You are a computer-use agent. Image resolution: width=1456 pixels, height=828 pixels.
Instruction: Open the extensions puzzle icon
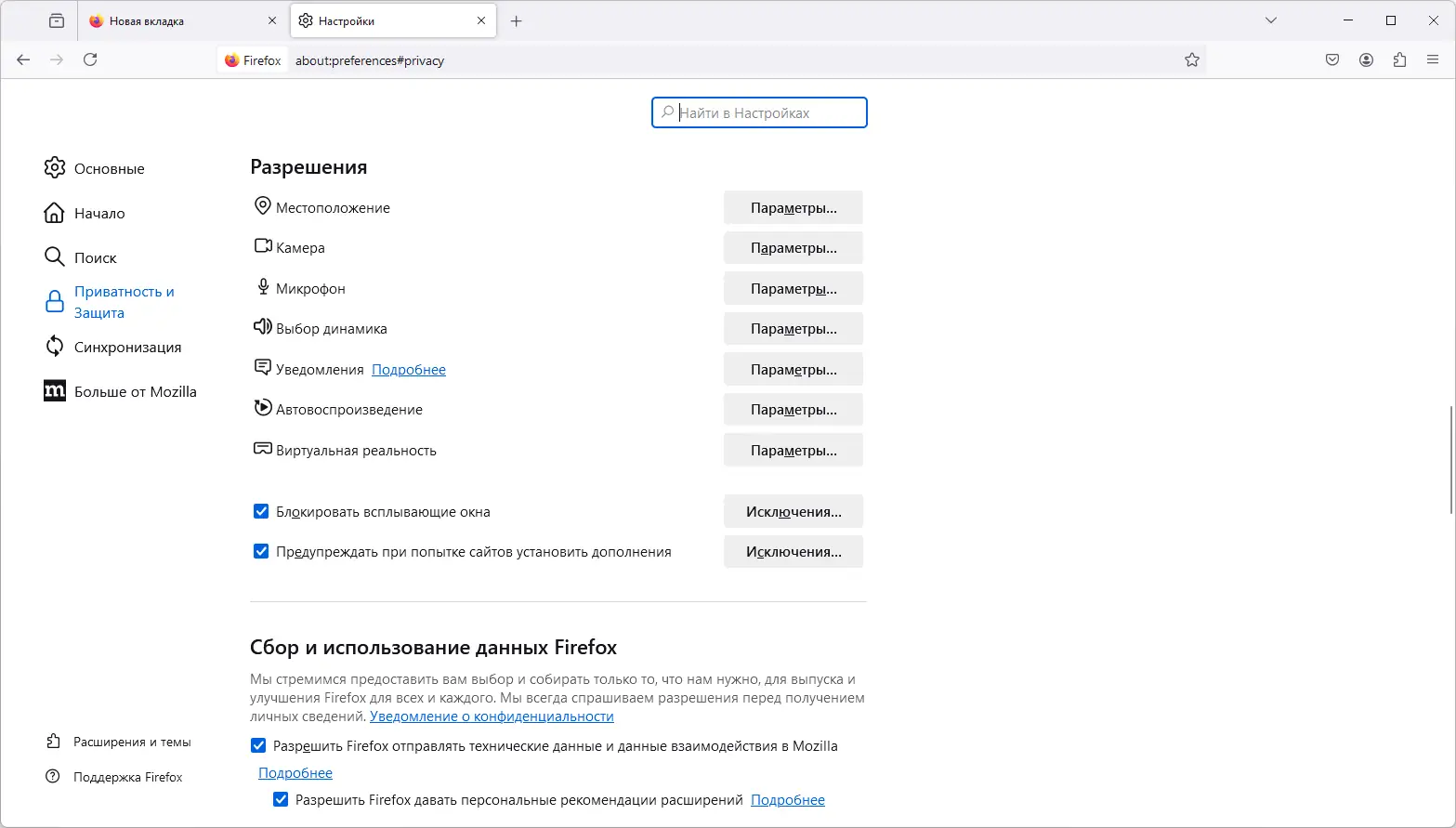pyautogui.click(x=1399, y=60)
